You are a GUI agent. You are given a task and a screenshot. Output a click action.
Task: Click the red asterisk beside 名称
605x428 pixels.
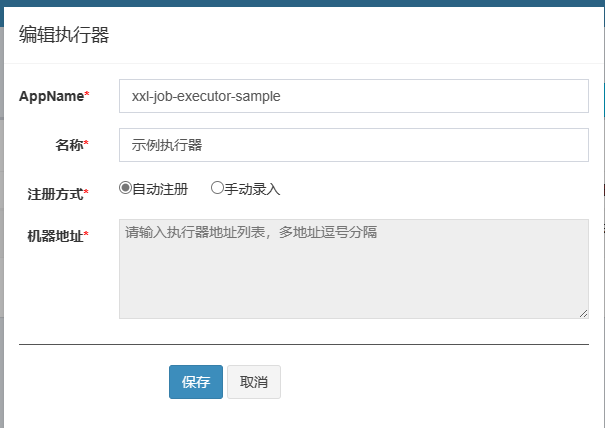coord(86,144)
